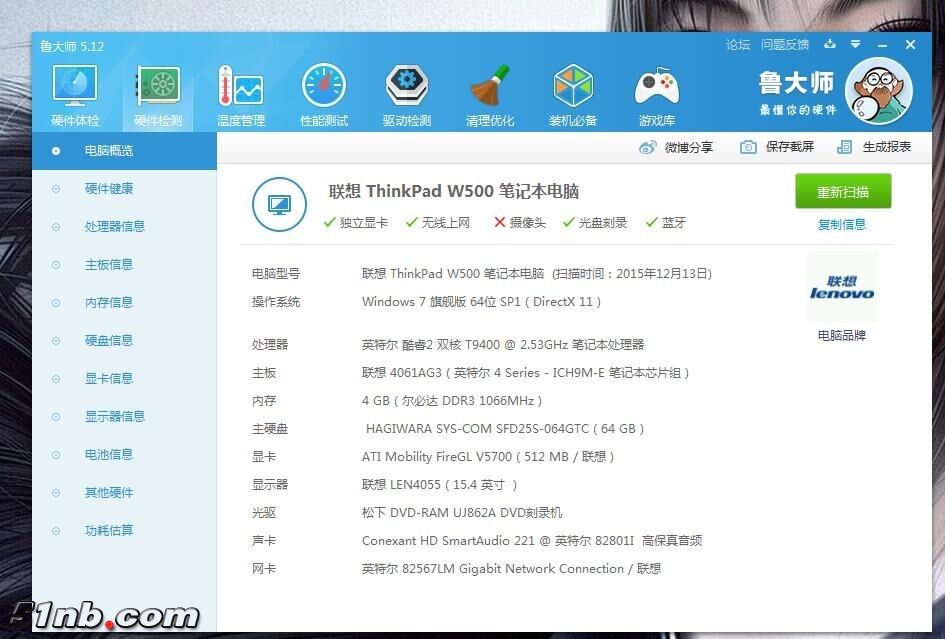Click the Lenovo brand logo thumbnail

841,288
